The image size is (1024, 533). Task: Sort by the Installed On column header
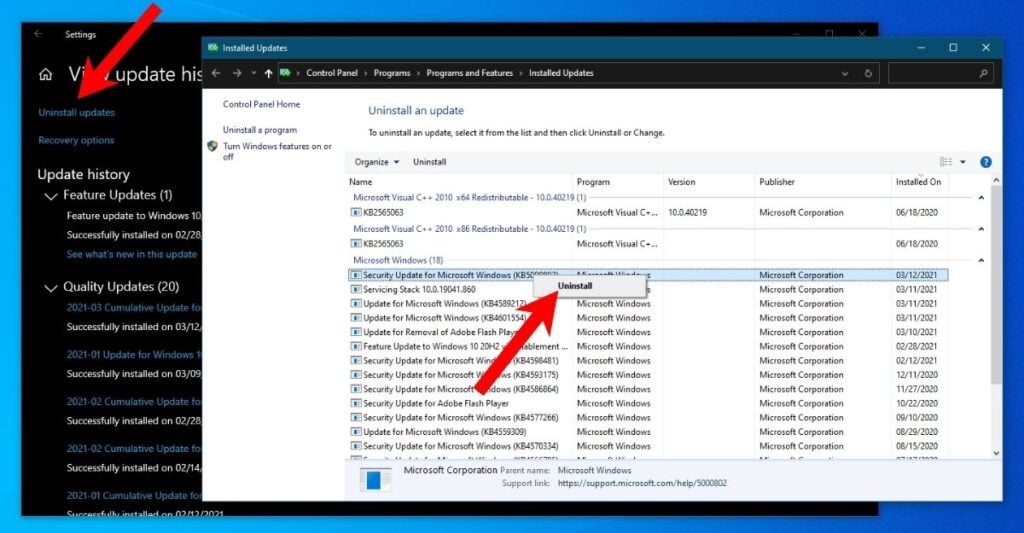tap(918, 182)
